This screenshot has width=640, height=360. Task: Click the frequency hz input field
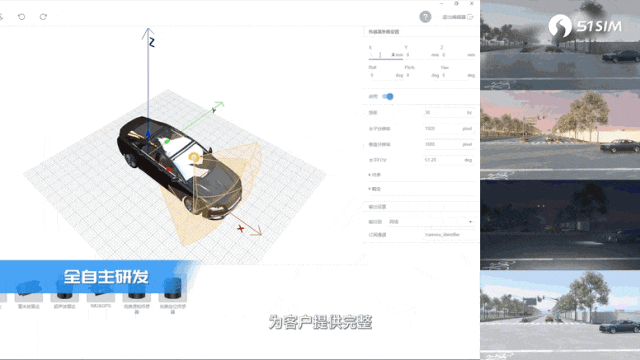click(449, 112)
